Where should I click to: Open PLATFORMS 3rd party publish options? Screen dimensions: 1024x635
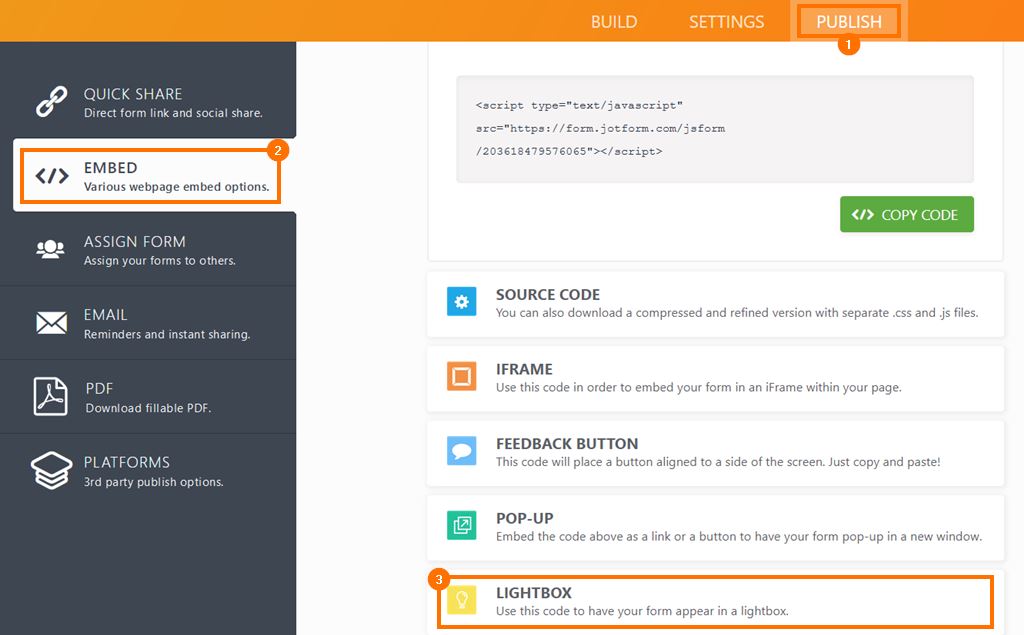click(x=148, y=471)
